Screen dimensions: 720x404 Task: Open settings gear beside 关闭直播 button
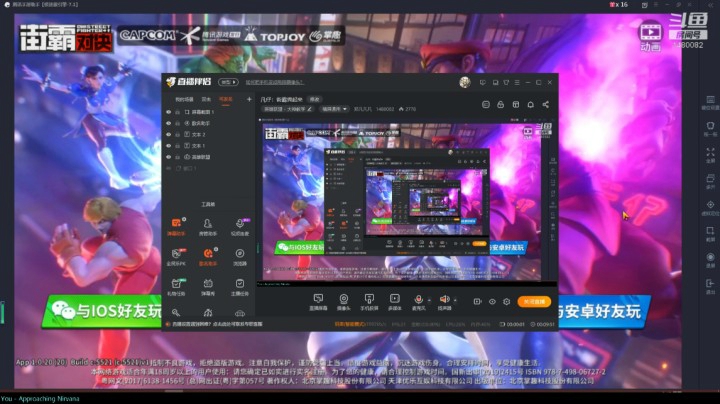coord(506,302)
